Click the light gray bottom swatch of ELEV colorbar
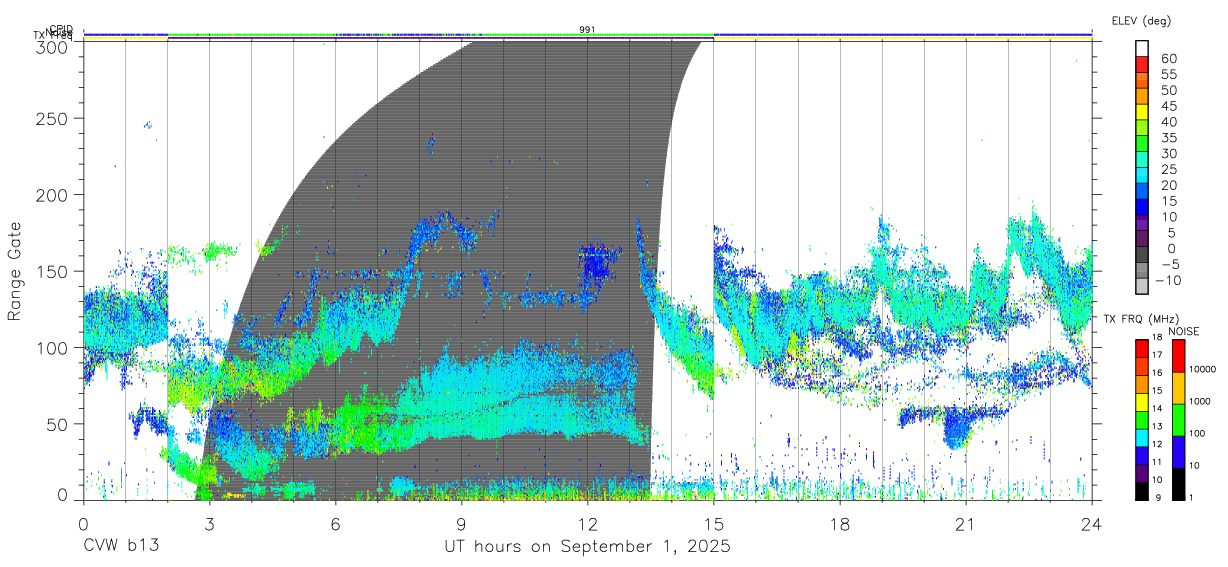1228x567 pixels. tap(1142, 287)
